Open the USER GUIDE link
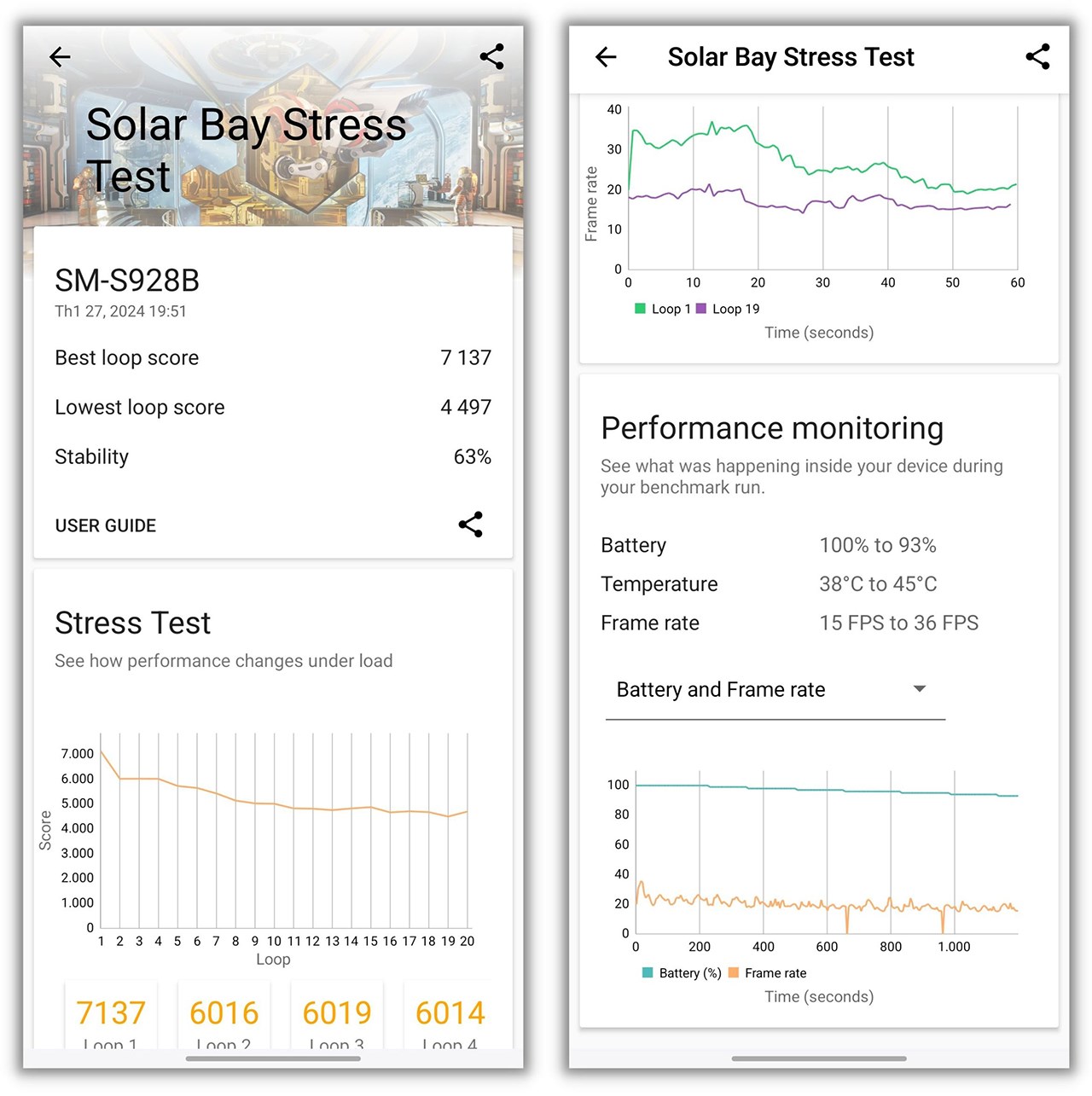 point(106,525)
